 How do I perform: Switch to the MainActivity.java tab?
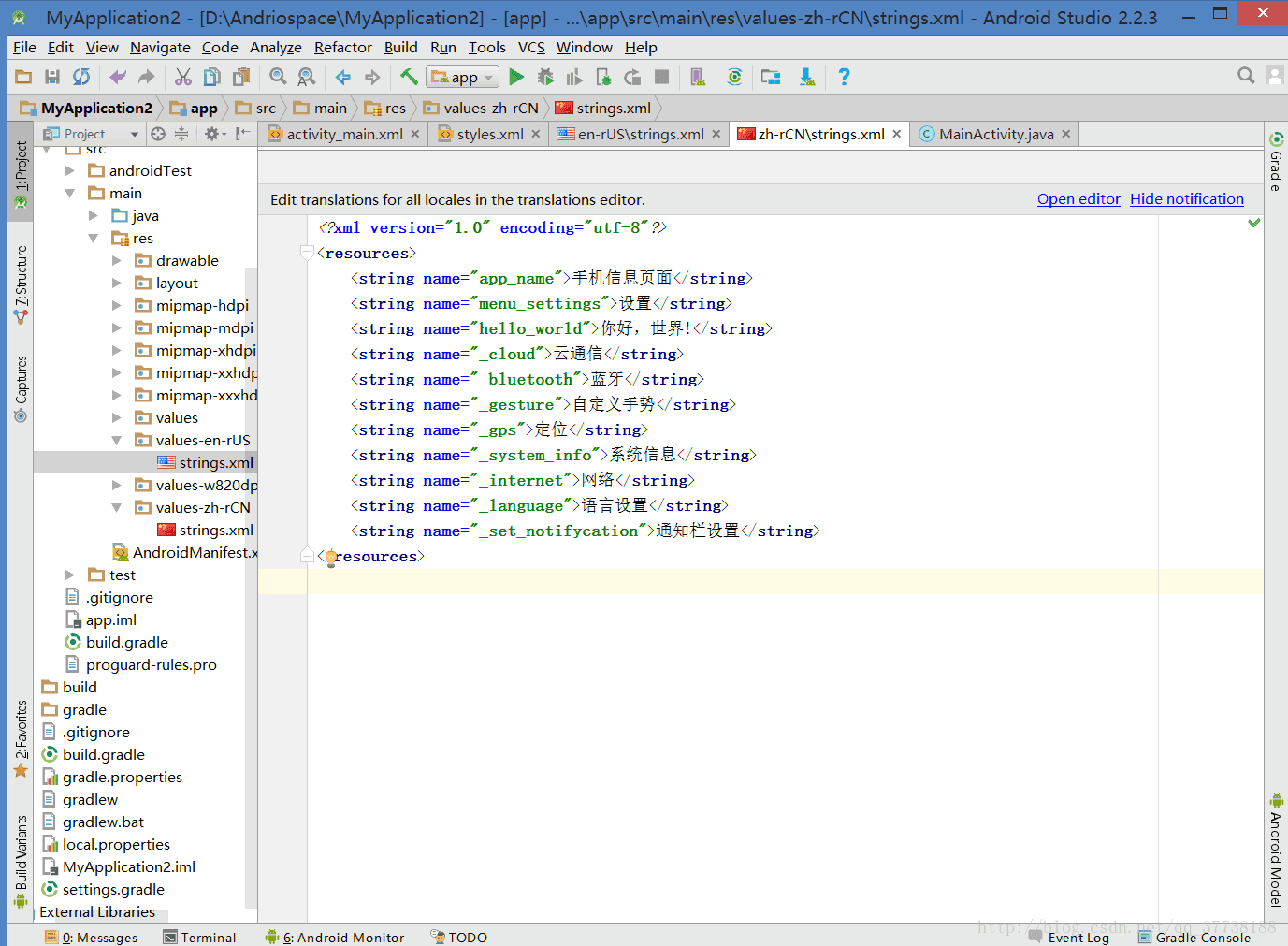[996, 134]
